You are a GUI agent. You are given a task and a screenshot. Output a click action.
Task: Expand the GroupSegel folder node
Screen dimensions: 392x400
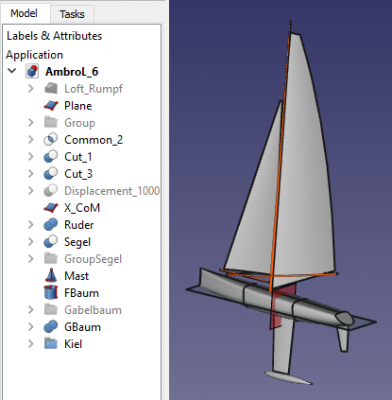click(x=31, y=258)
